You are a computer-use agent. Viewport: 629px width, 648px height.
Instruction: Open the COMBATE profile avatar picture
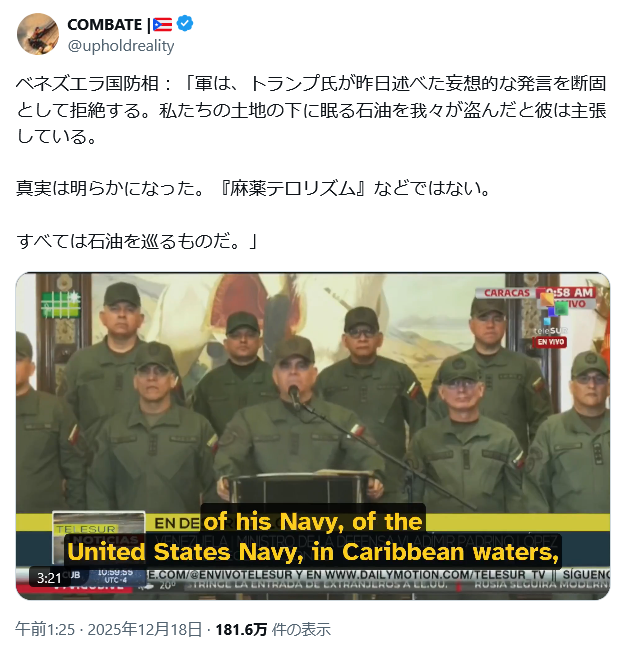(x=38, y=34)
